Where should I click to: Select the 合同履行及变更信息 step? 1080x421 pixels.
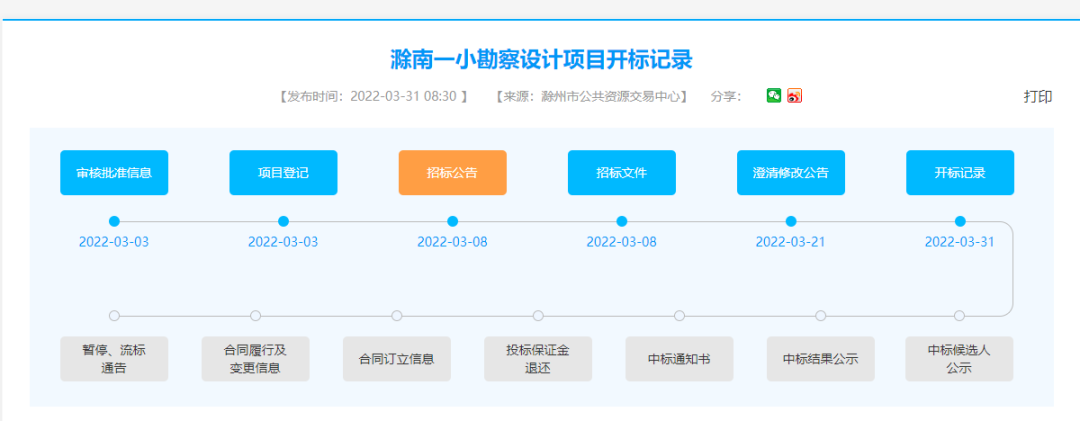point(256,358)
